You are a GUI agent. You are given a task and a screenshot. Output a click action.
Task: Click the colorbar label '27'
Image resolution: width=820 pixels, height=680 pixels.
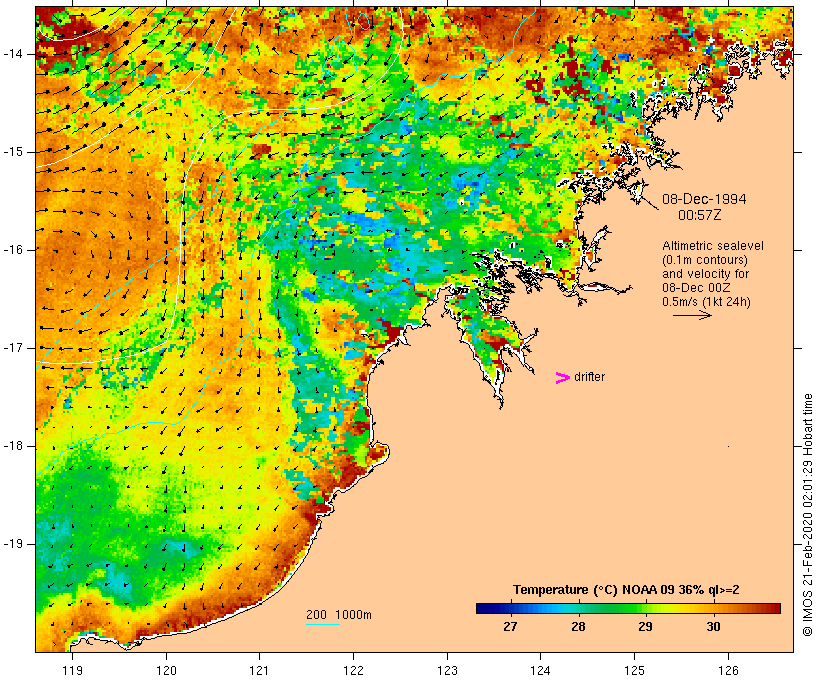click(510, 627)
